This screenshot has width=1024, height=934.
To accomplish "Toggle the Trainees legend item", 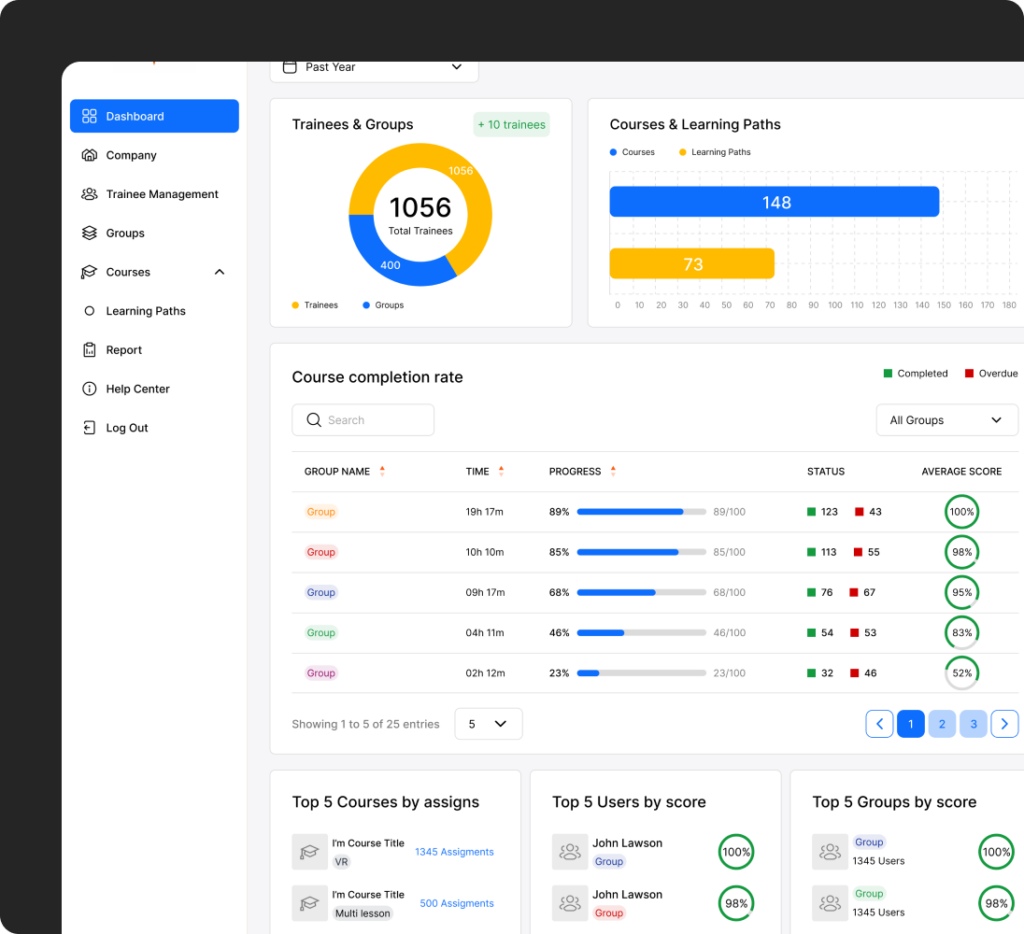I will [315, 305].
